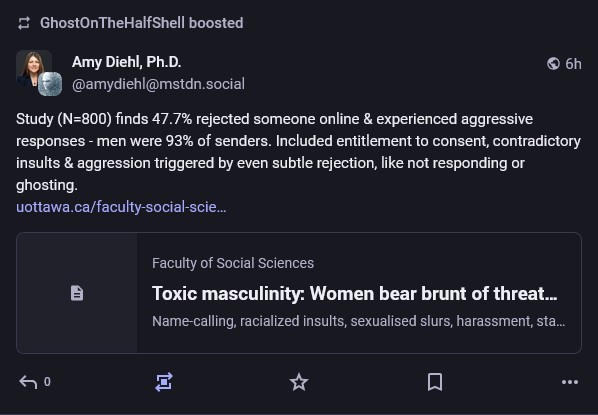598x415 pixels.
Task: Favourite the post with the star icon
Action: point(299,382)
